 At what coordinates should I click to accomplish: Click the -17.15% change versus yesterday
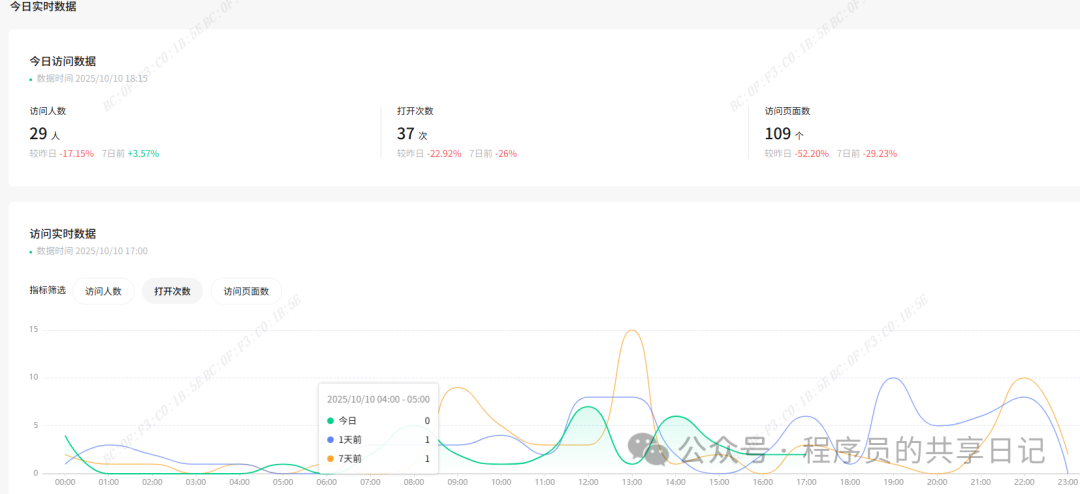(76, 154)
